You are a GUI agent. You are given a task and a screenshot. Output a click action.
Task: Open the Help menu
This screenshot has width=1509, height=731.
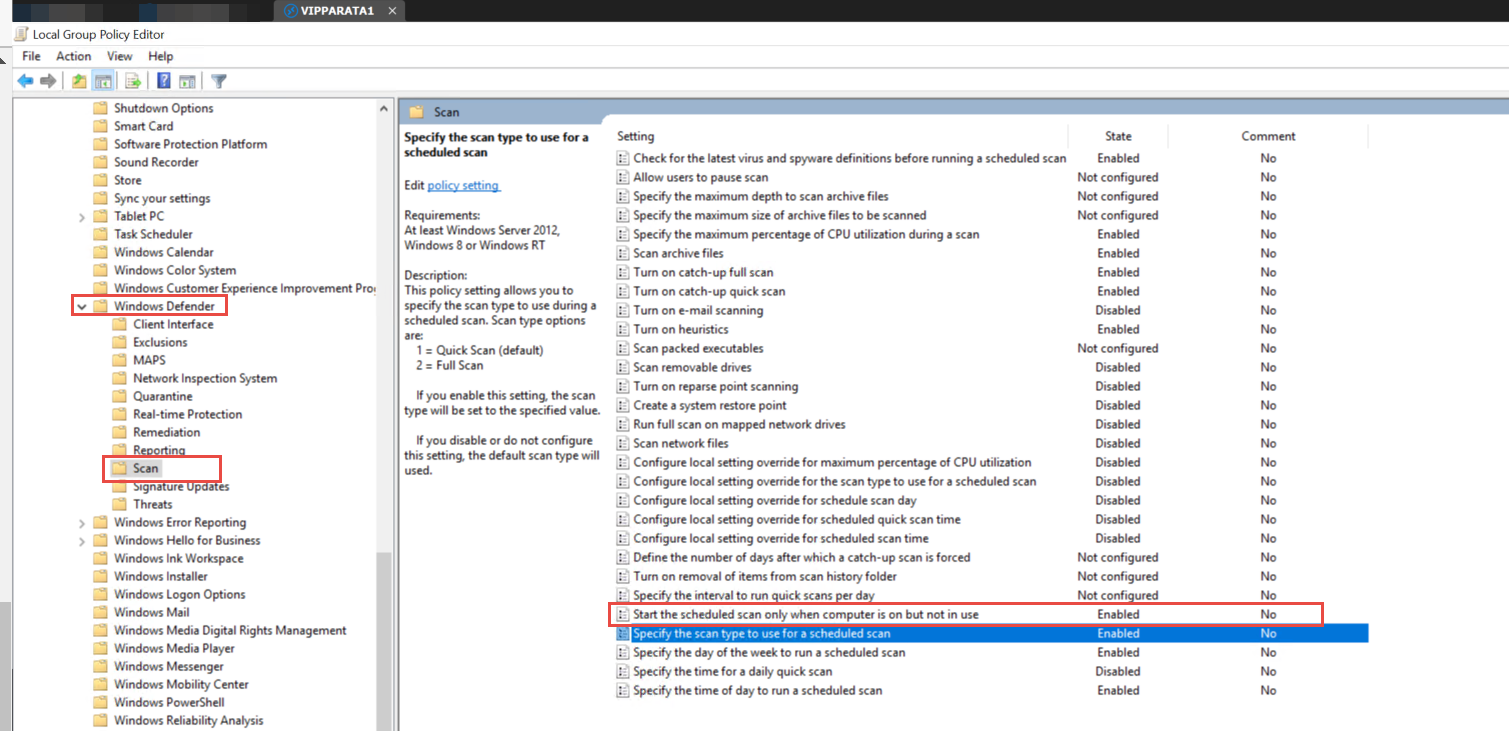click(x=161, y=56)
